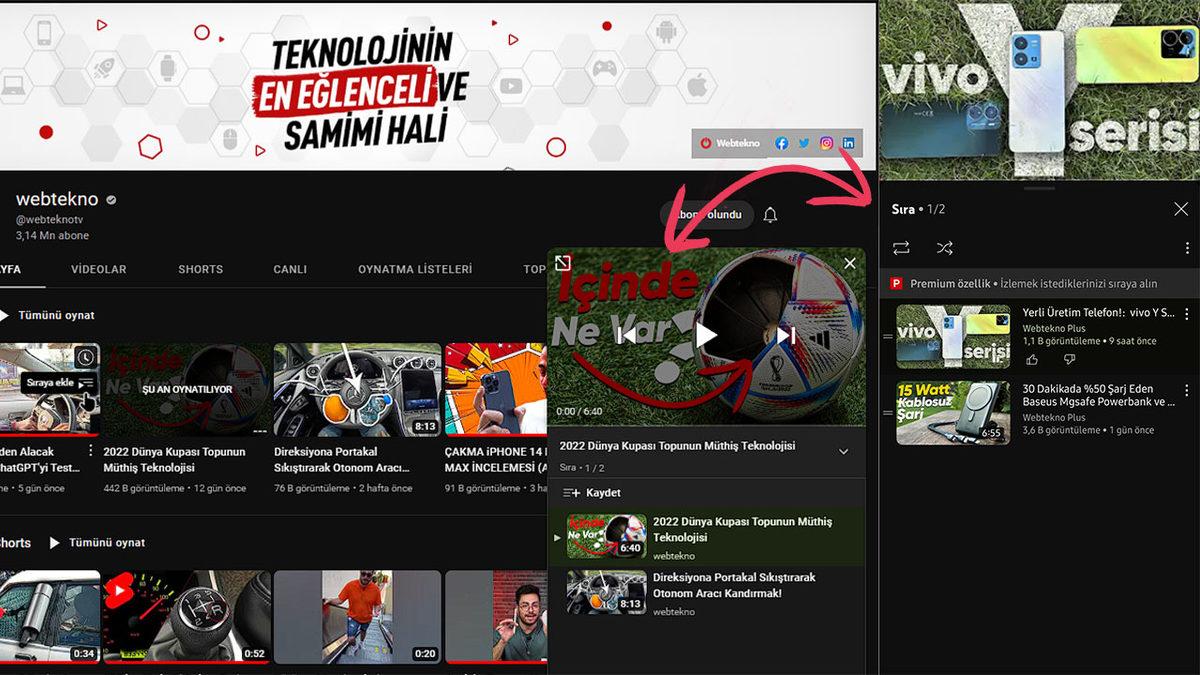Screen dimensions: 1200x675
Task: Click the Twitter icon in the banner
Action: pyautogui.click(x=803, y=143)
